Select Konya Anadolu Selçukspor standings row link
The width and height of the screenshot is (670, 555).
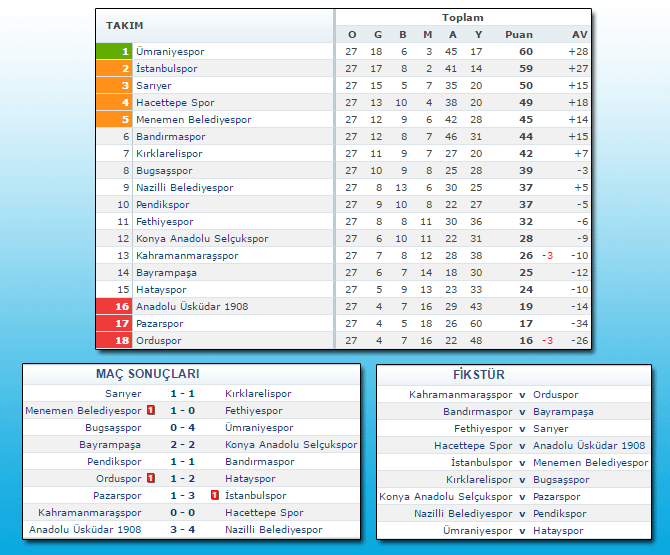[x=202, y=238]
